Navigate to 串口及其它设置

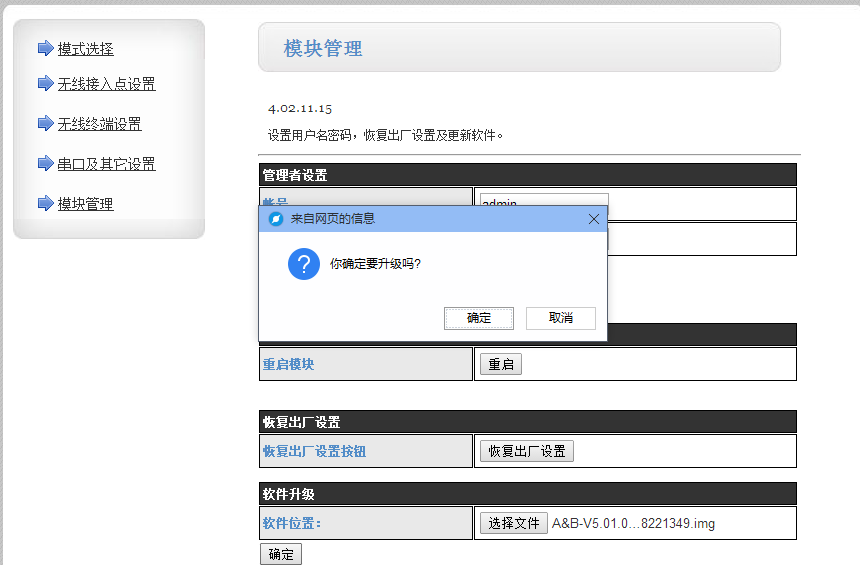106,165
